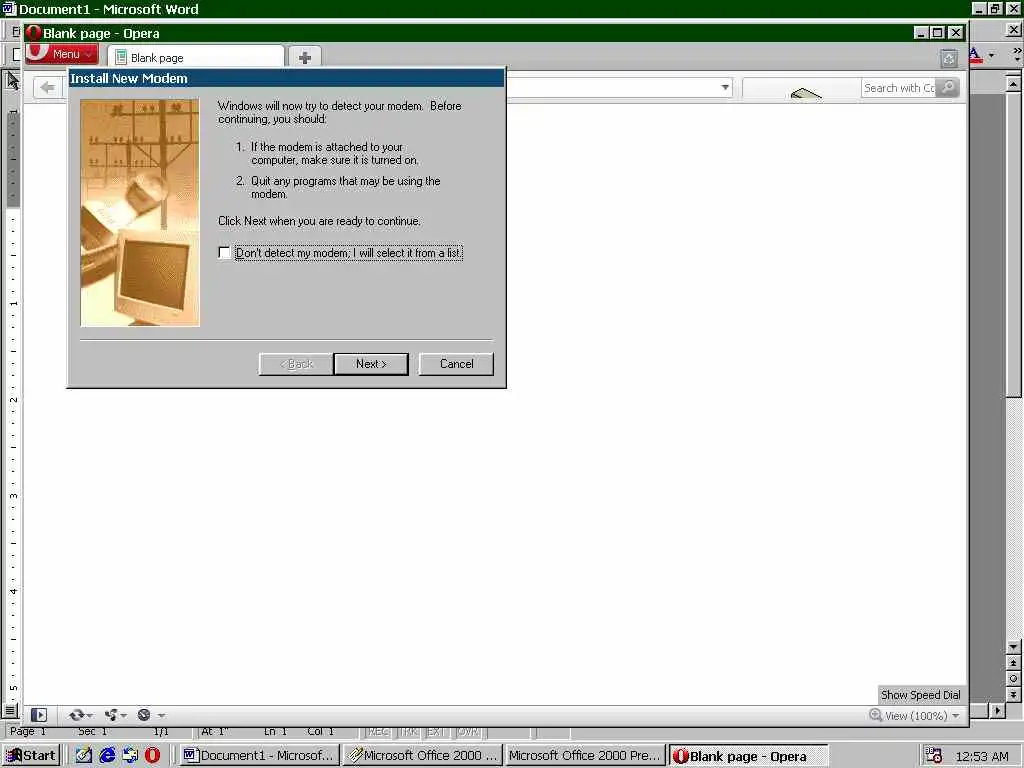1024x768 pixels.
Task: Open a new tab with the plus button
Action: click(304, 57)
